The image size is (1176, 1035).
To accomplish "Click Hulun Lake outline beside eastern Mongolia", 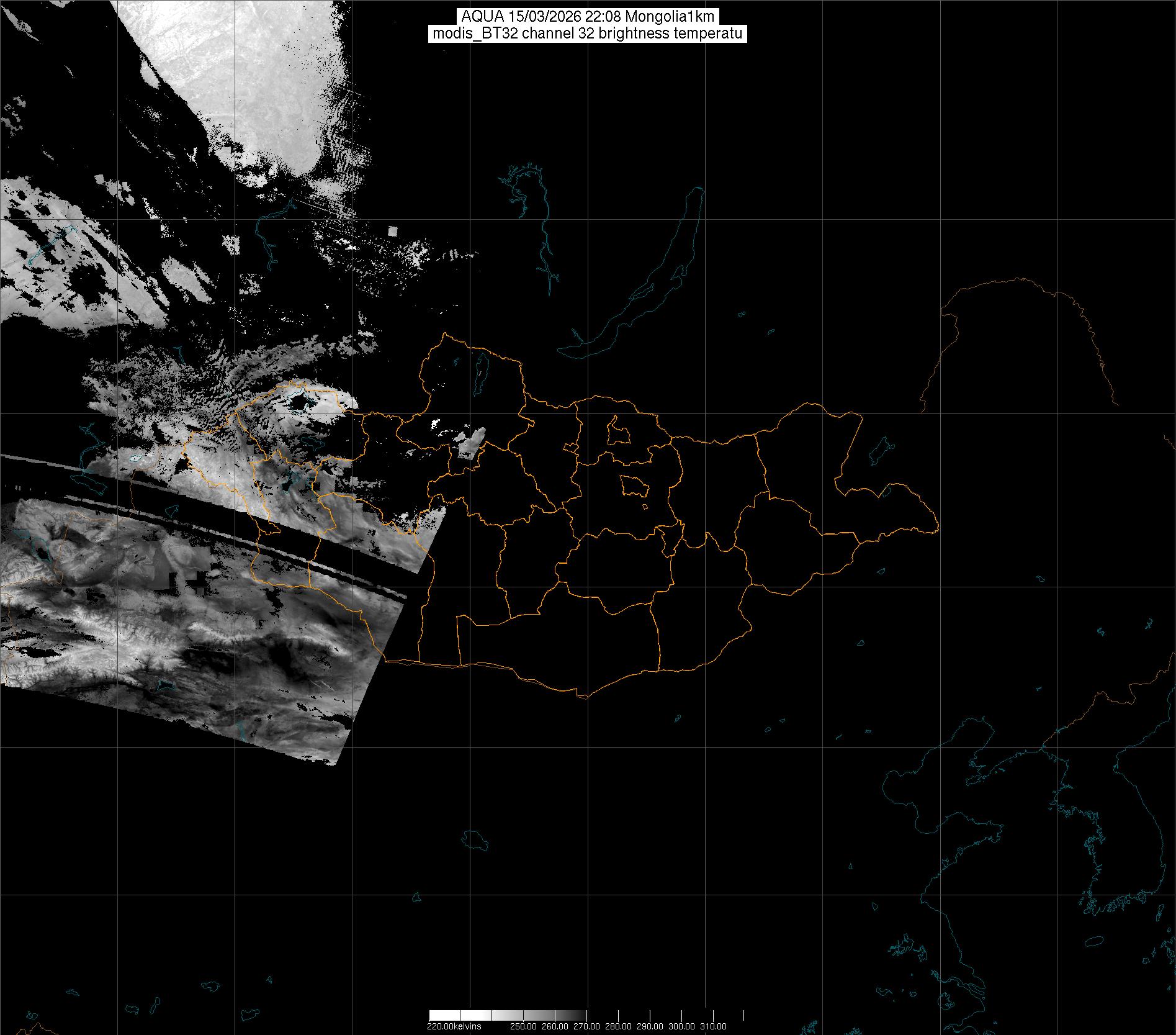I will tap(879, 451).
